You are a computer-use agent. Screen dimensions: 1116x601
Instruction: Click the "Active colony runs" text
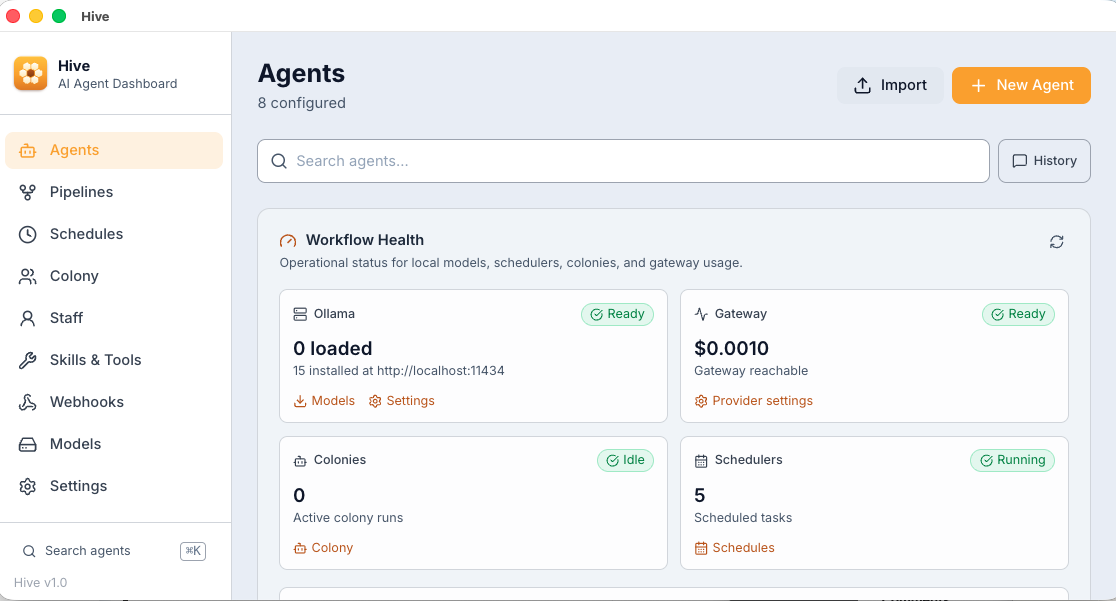point(348,518)
